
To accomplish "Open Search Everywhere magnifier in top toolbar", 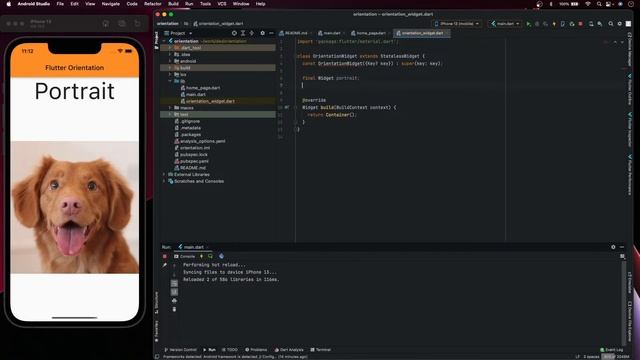I will tap(611, 24).
